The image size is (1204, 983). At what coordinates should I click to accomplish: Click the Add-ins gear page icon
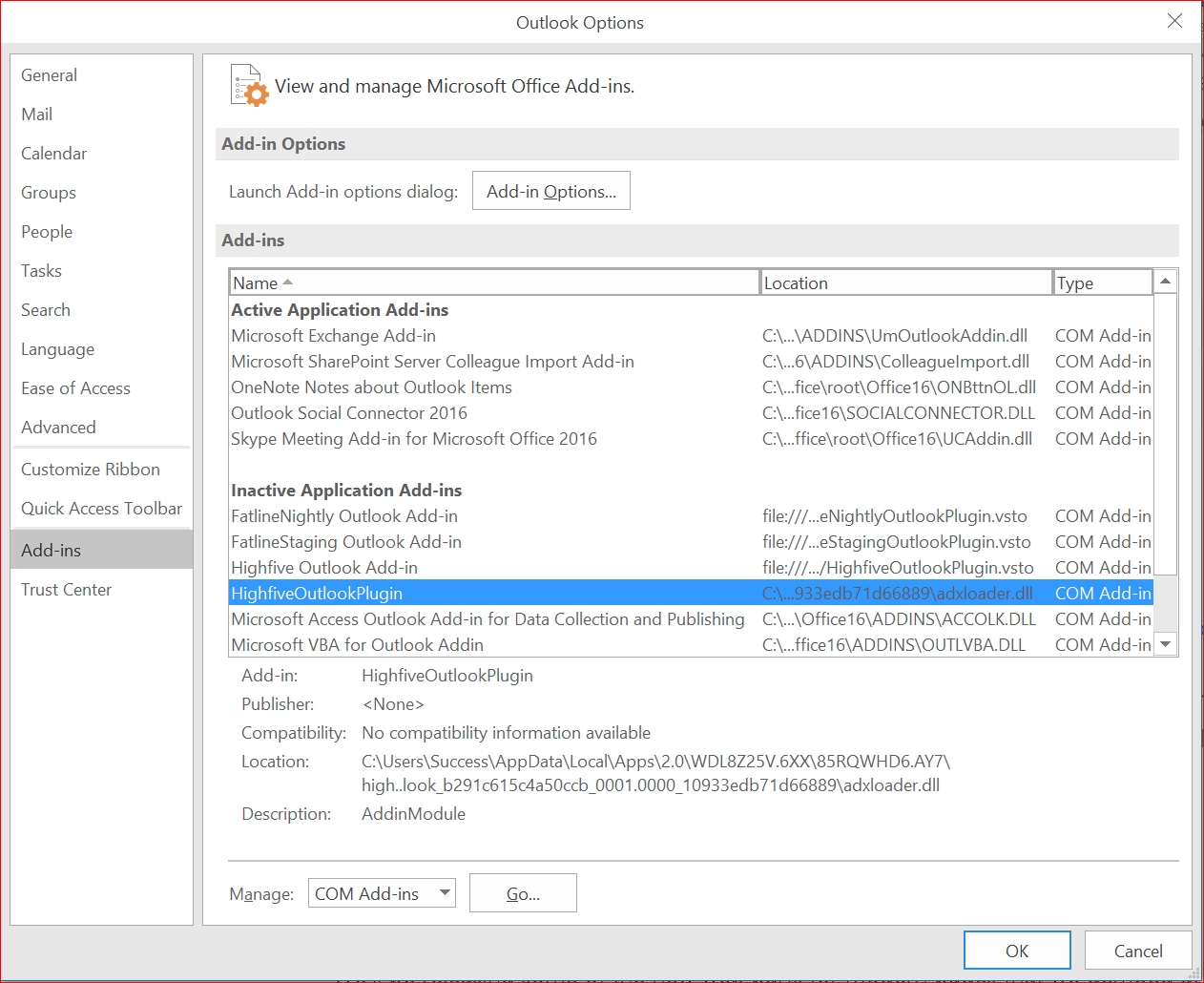coord(250,85)
